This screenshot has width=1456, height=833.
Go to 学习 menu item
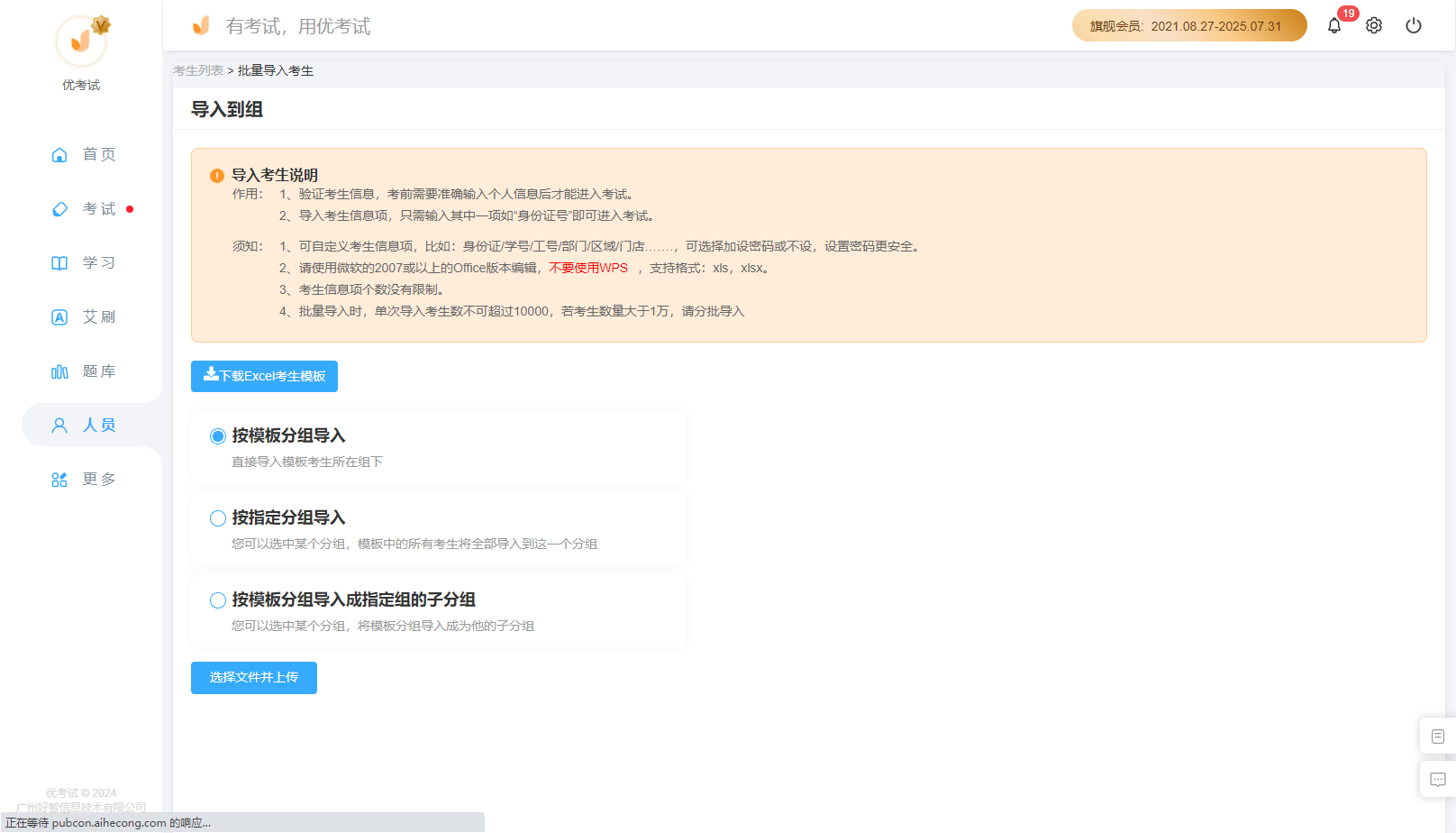point(99,262)
